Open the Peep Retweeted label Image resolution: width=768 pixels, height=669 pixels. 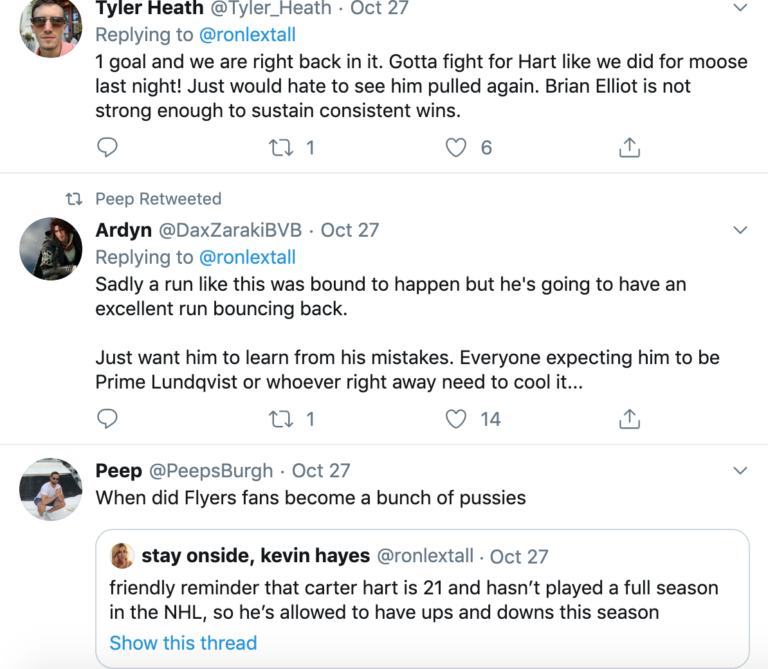click(x=158, y=199)
